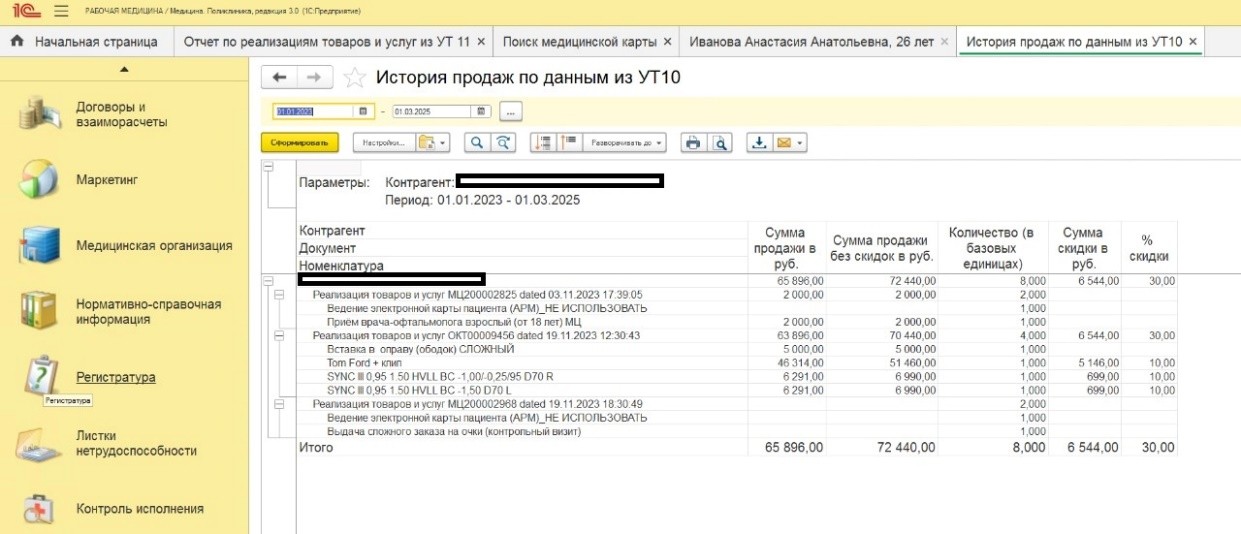The image size is (1241, 534).
Task: Collapse the МЦ200002825 document group
Action: [x=279, y=295]
